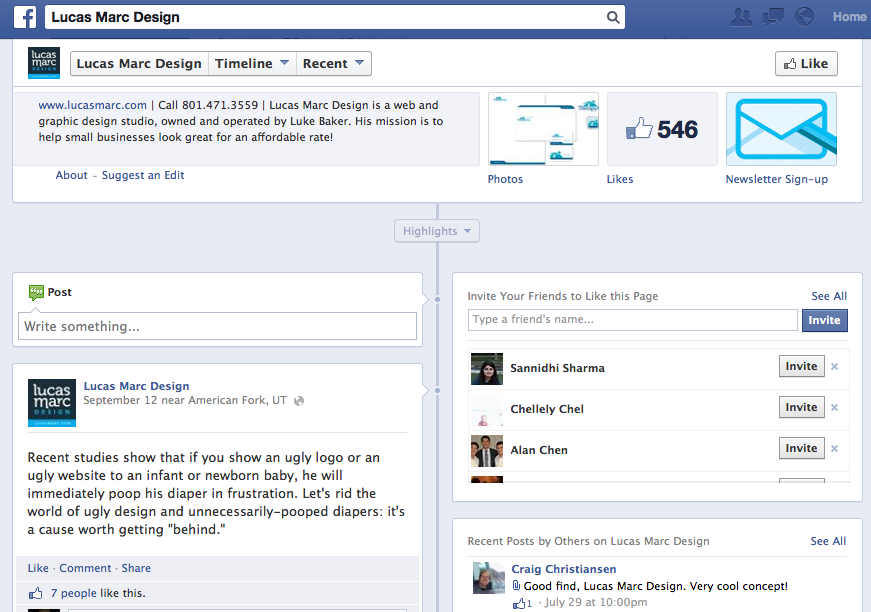
Task: Invite Sannidhi Sharma
Action: pos(802,367)
